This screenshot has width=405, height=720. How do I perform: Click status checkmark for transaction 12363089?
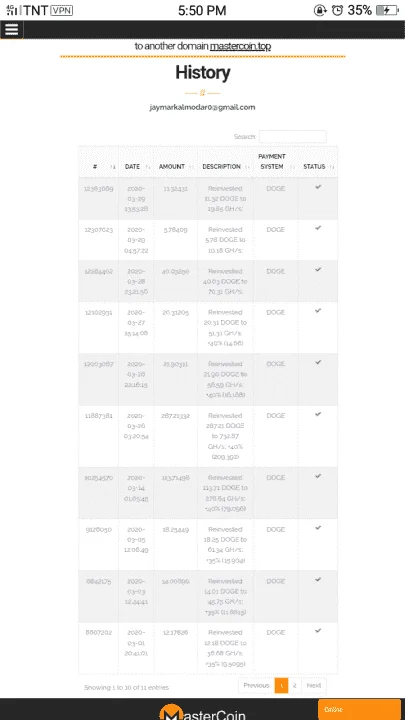point(318,187)
